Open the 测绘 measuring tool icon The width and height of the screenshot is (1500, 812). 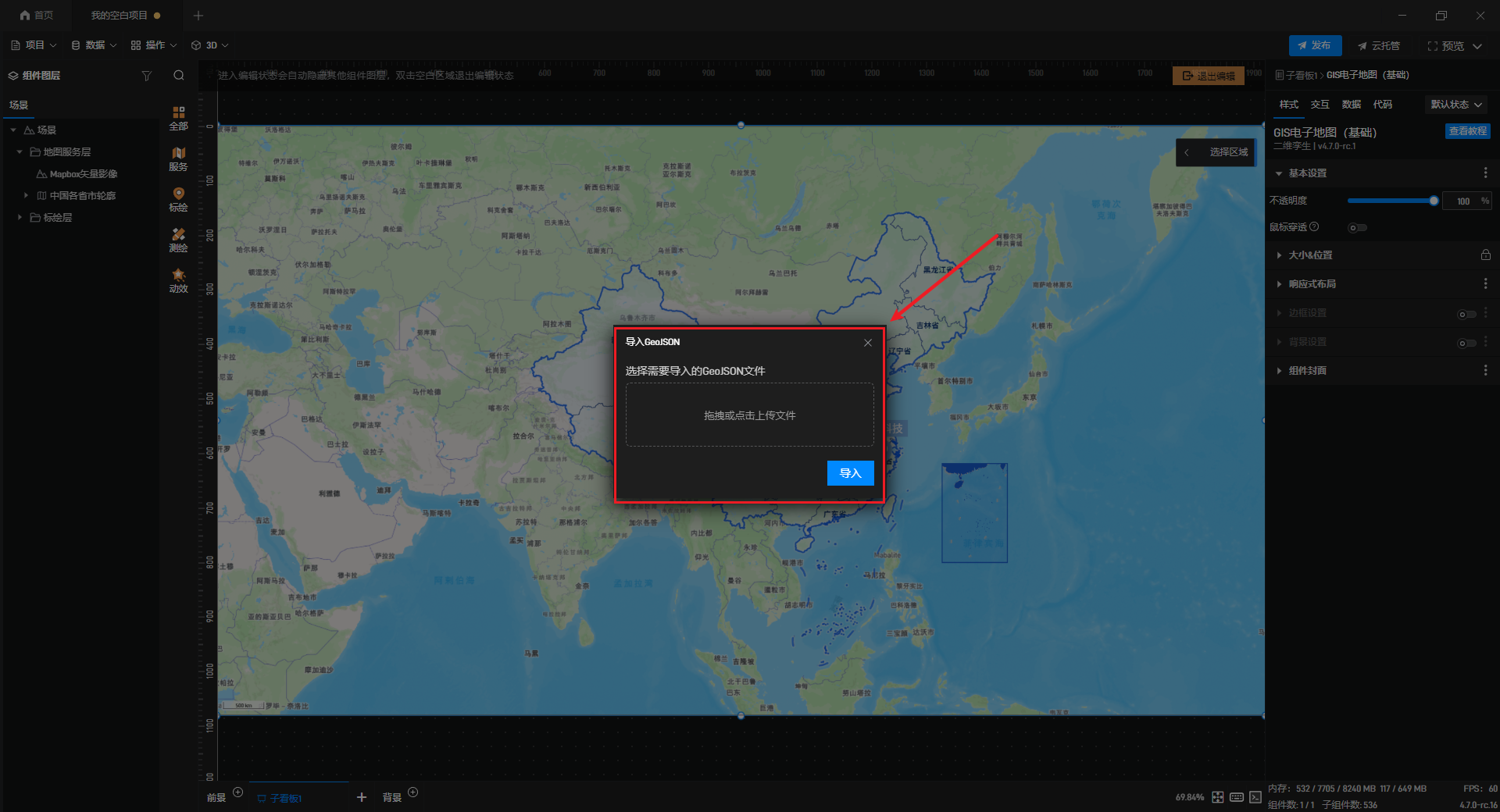tap(178, 240)
